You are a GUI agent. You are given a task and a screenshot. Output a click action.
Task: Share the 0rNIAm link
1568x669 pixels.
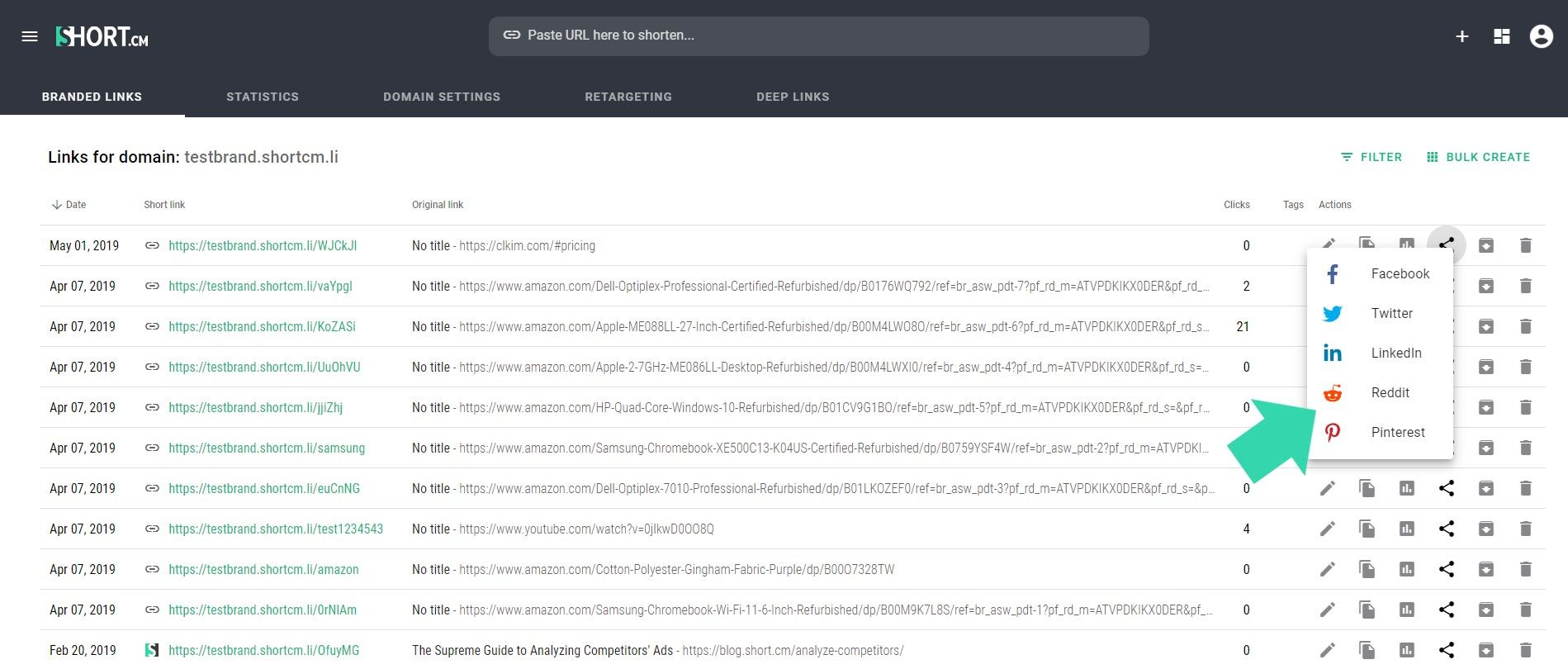(x=1447, y=610)
